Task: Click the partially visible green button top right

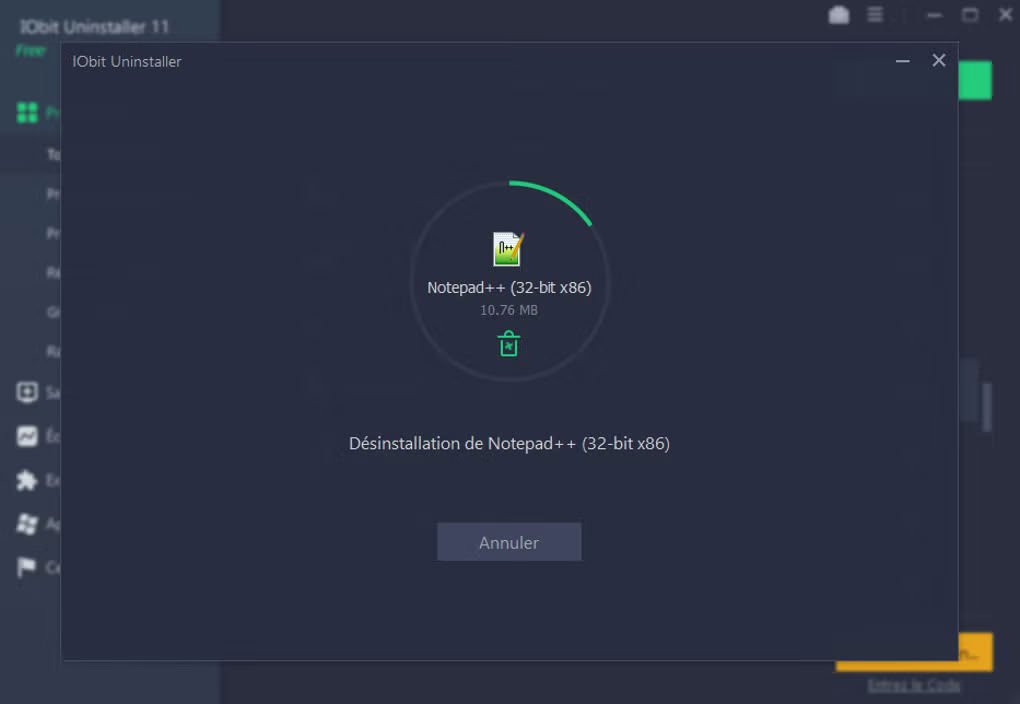Action: click(x=975, y=81)
